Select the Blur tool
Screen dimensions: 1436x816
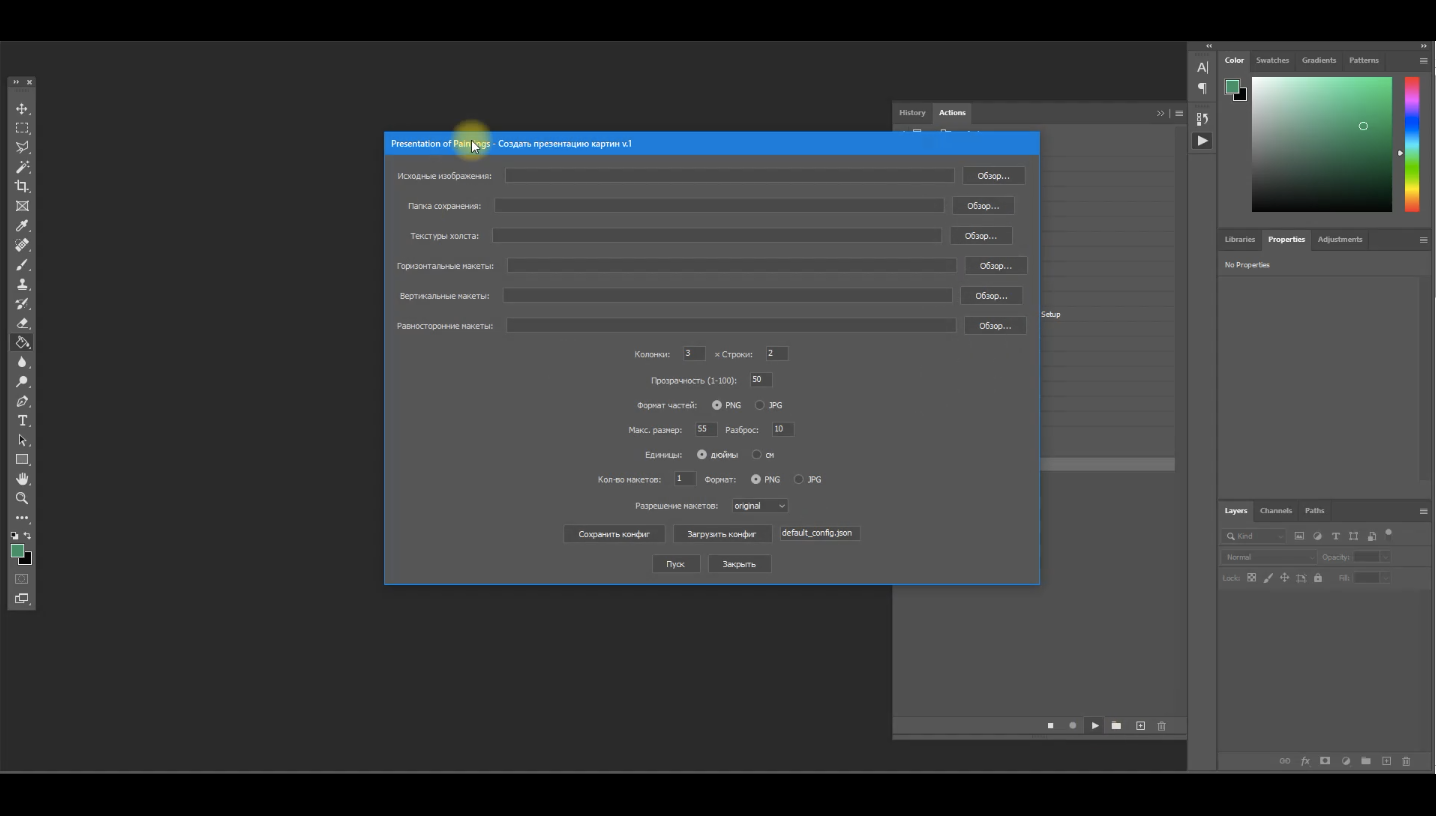(x=22, y=362)
